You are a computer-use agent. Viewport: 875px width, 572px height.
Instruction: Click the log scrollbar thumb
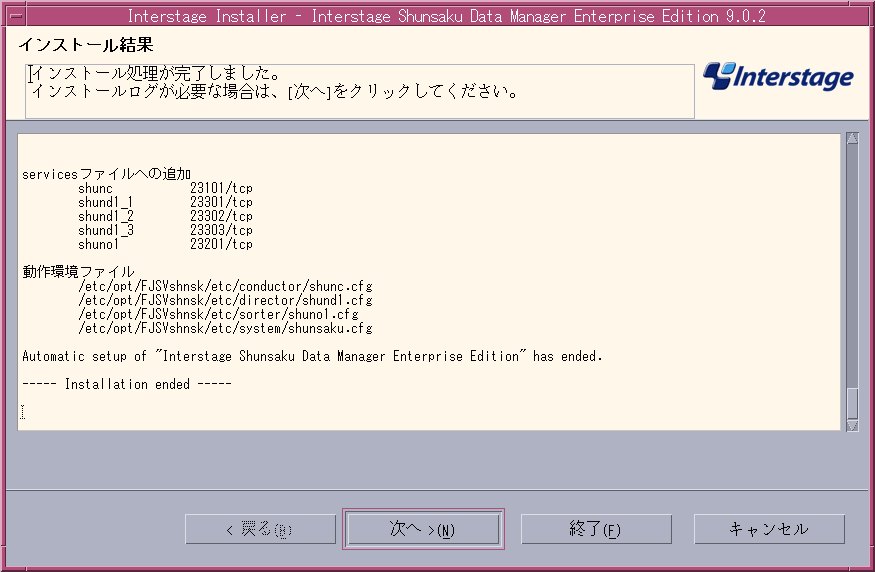(852, 403)
